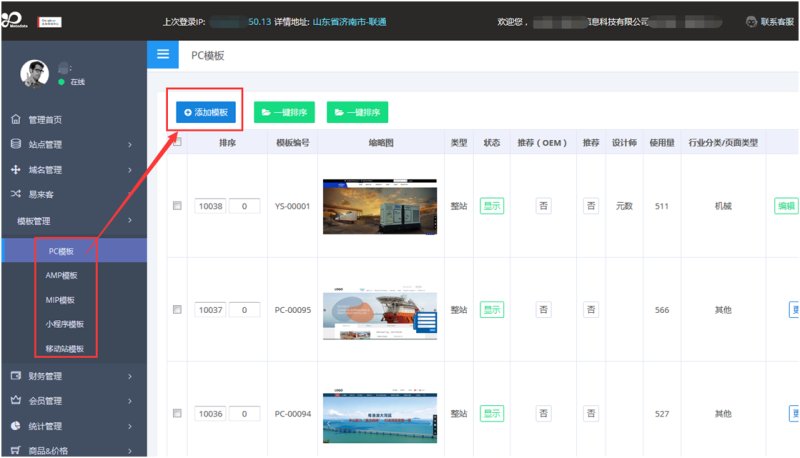Tick the checkbox for template YS-00001

(x=177, y=205)
